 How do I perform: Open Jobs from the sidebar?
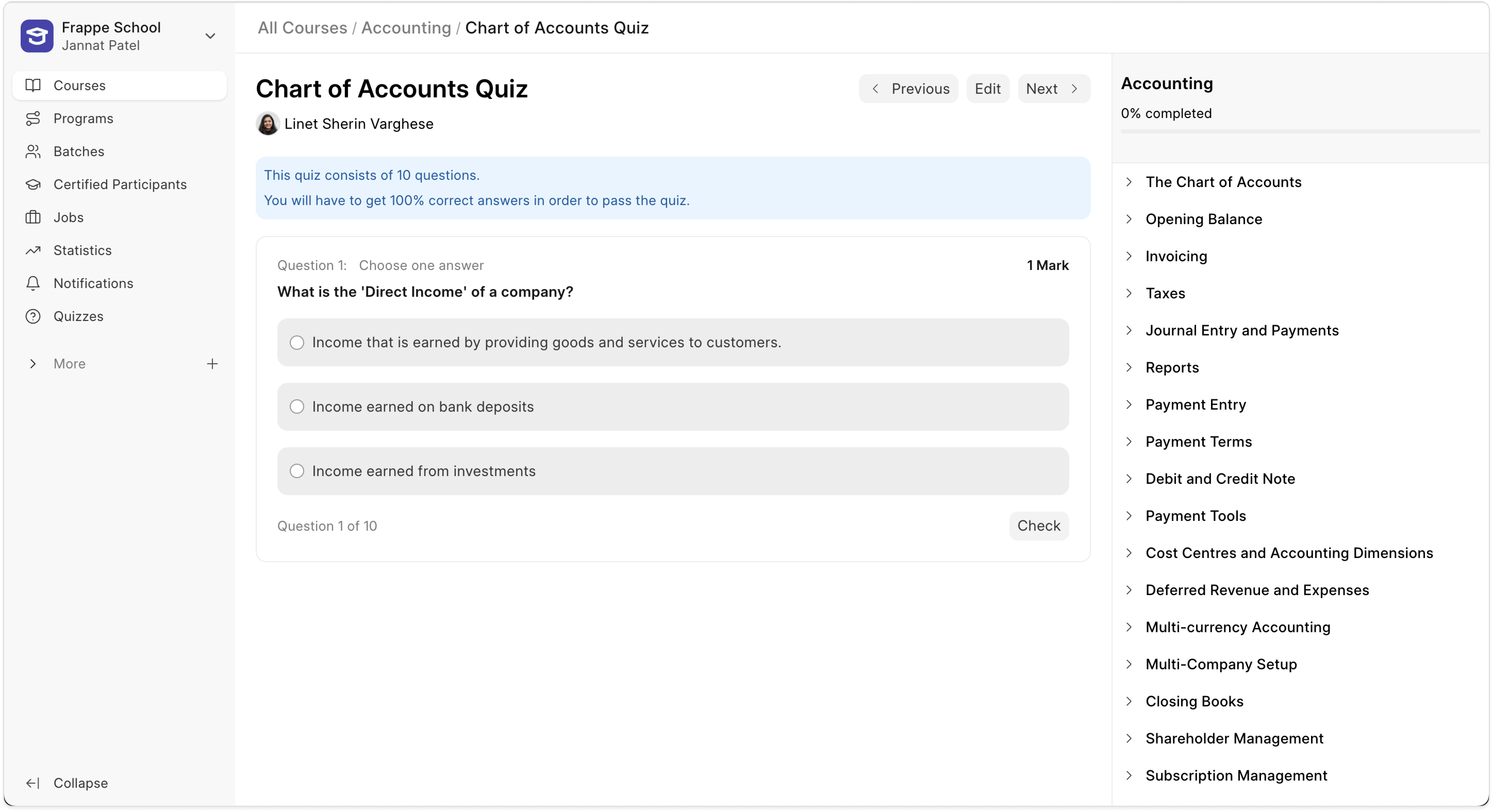coord(34,217)
